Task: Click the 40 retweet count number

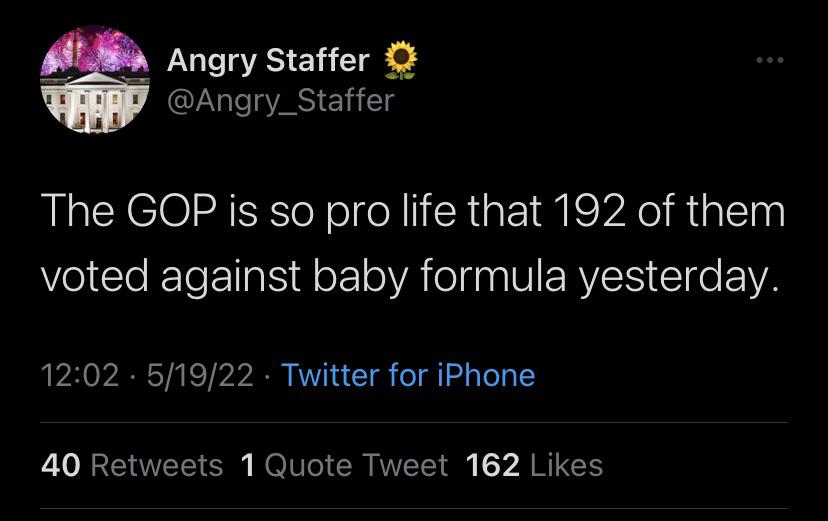Action: pyautogui.click(x=62, y=465)
